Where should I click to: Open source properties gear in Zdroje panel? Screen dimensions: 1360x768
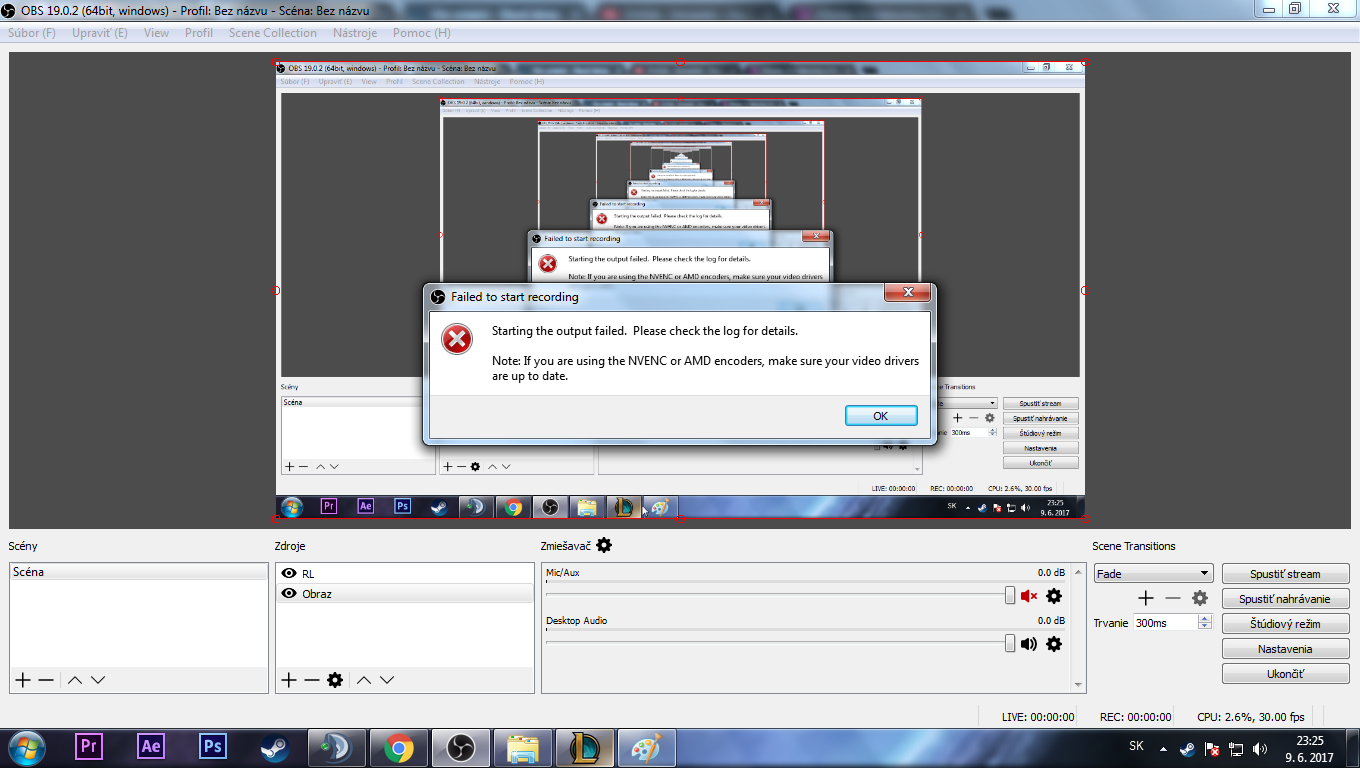335,680
